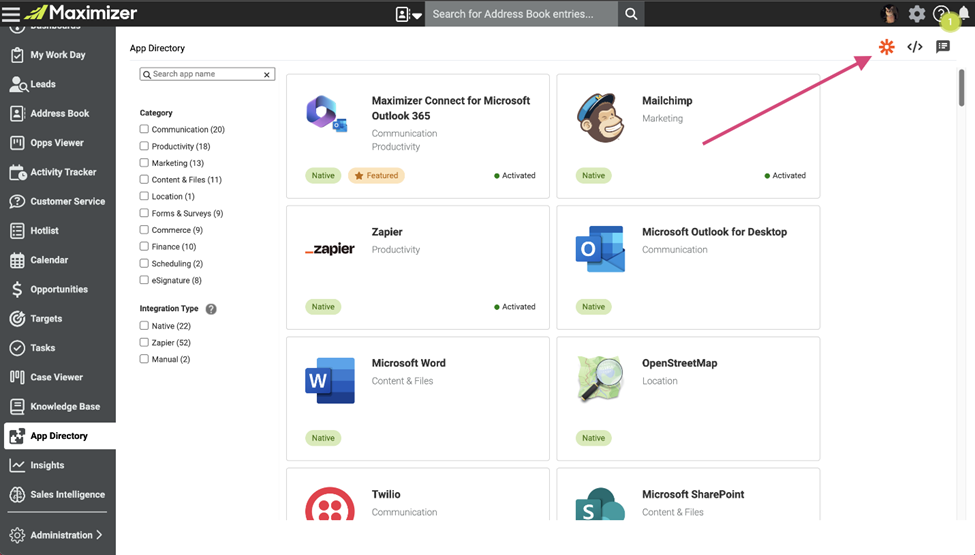Open the Mailchimp app card

click(688, 136)
